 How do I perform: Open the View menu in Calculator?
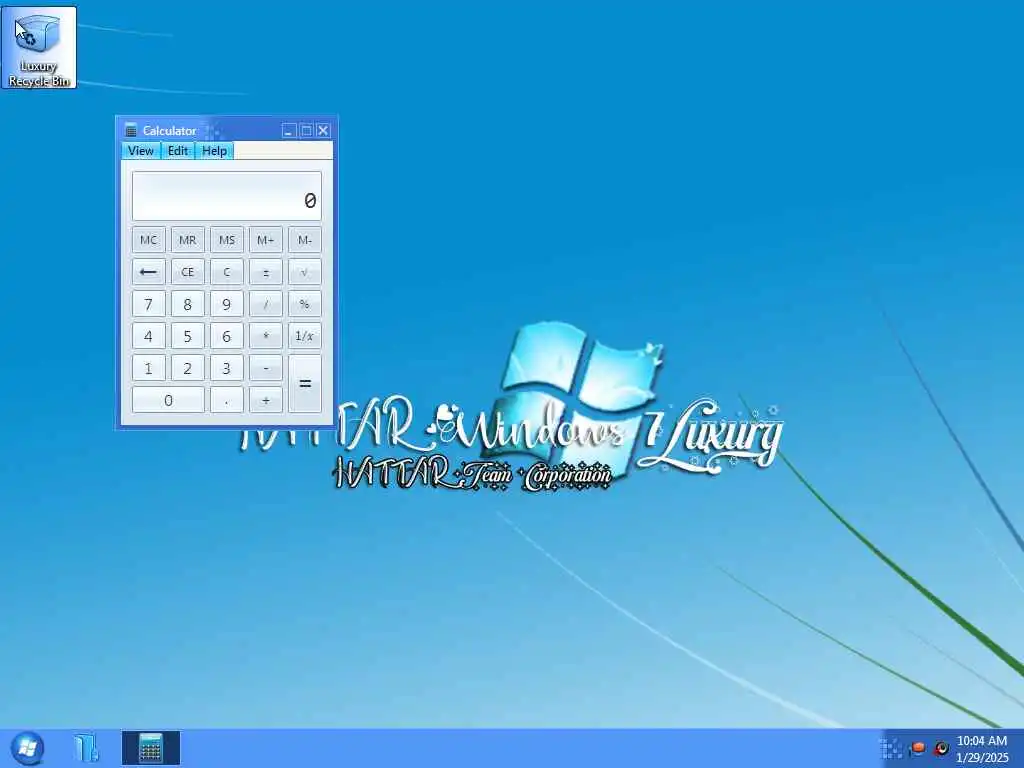tap(140, 151)
